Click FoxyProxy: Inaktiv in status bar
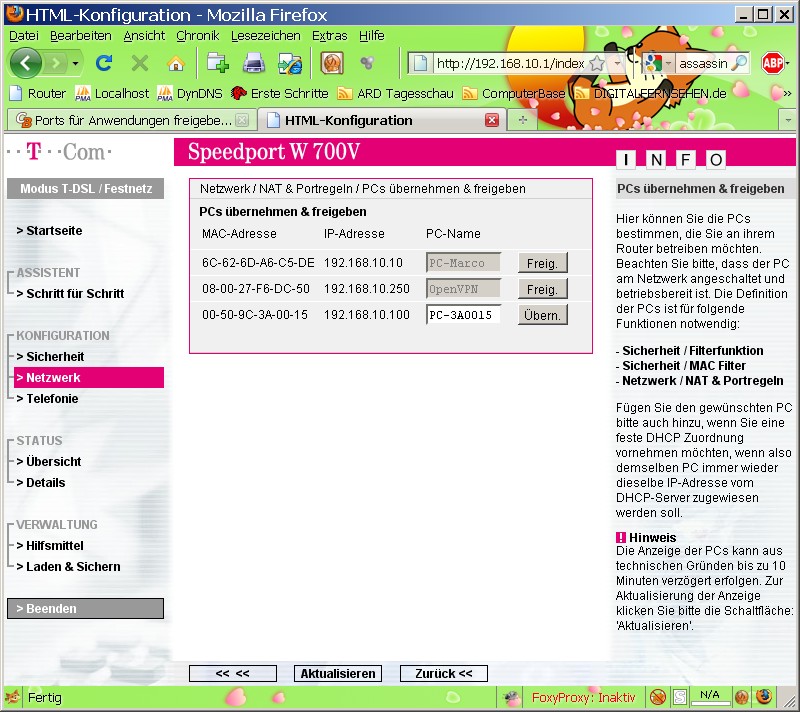The width and height of the screenshot is (800, 712). 583,697
